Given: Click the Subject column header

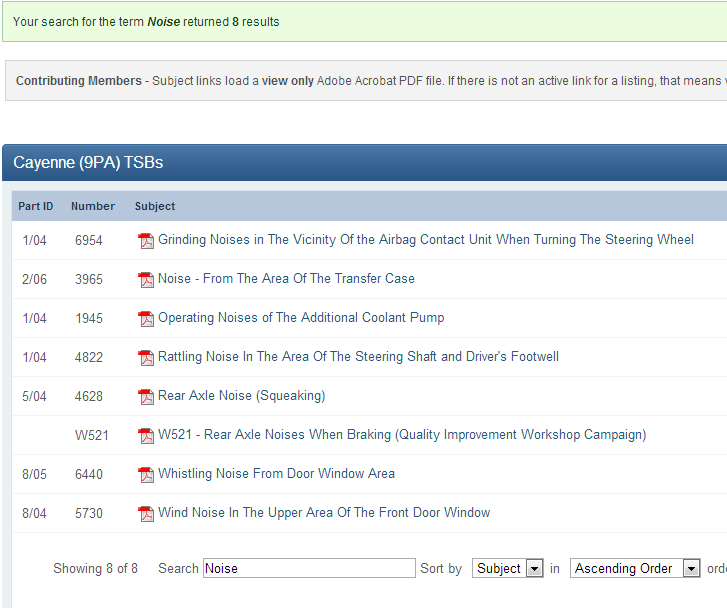Looking at the screenshot, I should (x=155, y=206).
